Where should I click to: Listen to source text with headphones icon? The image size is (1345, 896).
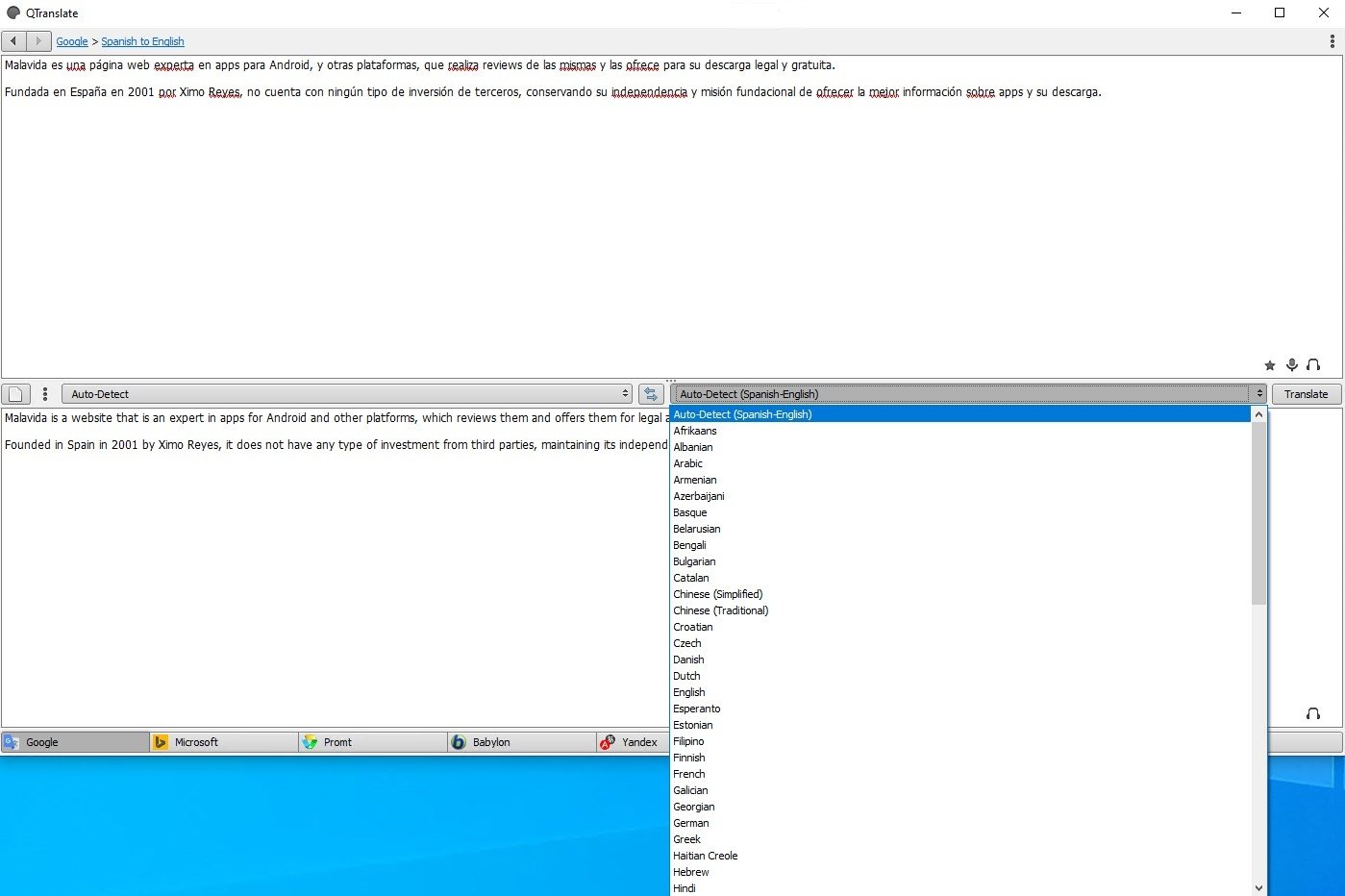[x=1313, y=365]
